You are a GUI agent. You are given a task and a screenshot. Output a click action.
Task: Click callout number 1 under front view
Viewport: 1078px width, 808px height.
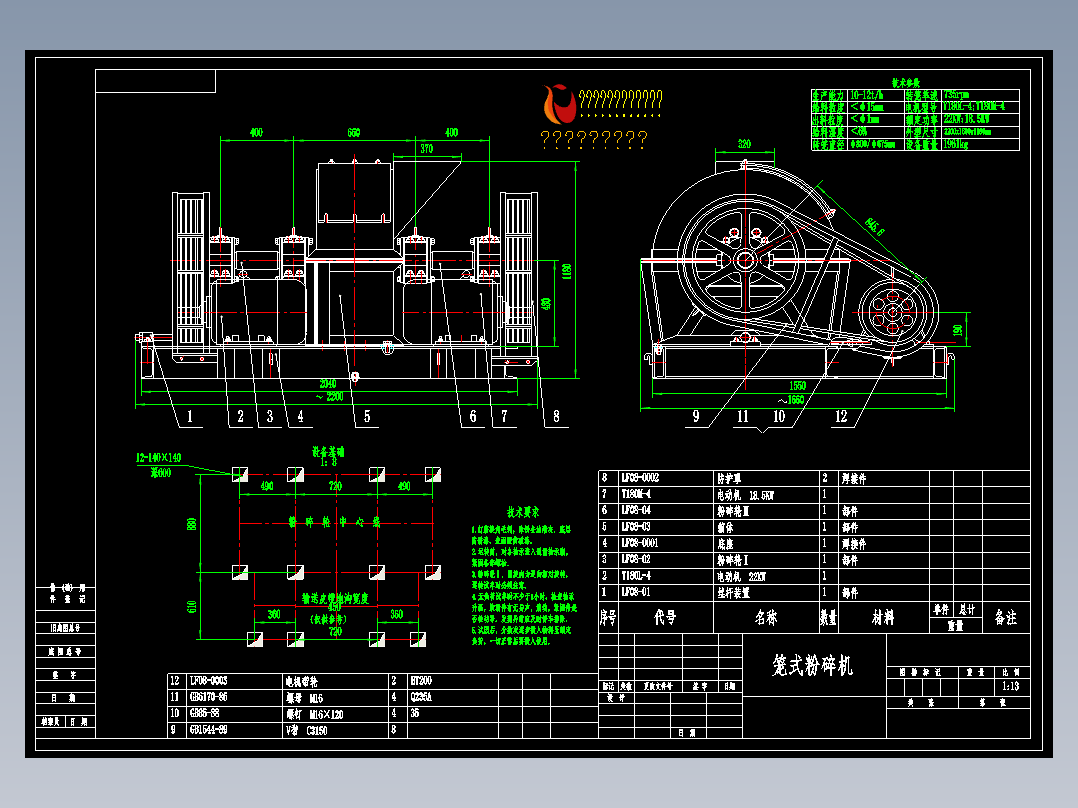pyautogui.click(x=190, y=417)
